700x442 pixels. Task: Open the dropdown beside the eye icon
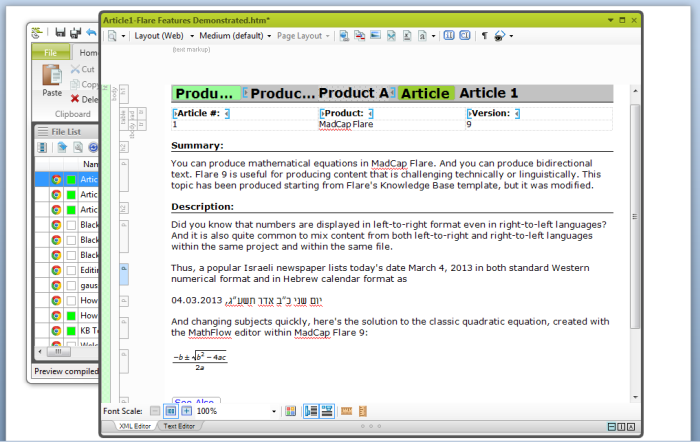(x=511, y=36)
